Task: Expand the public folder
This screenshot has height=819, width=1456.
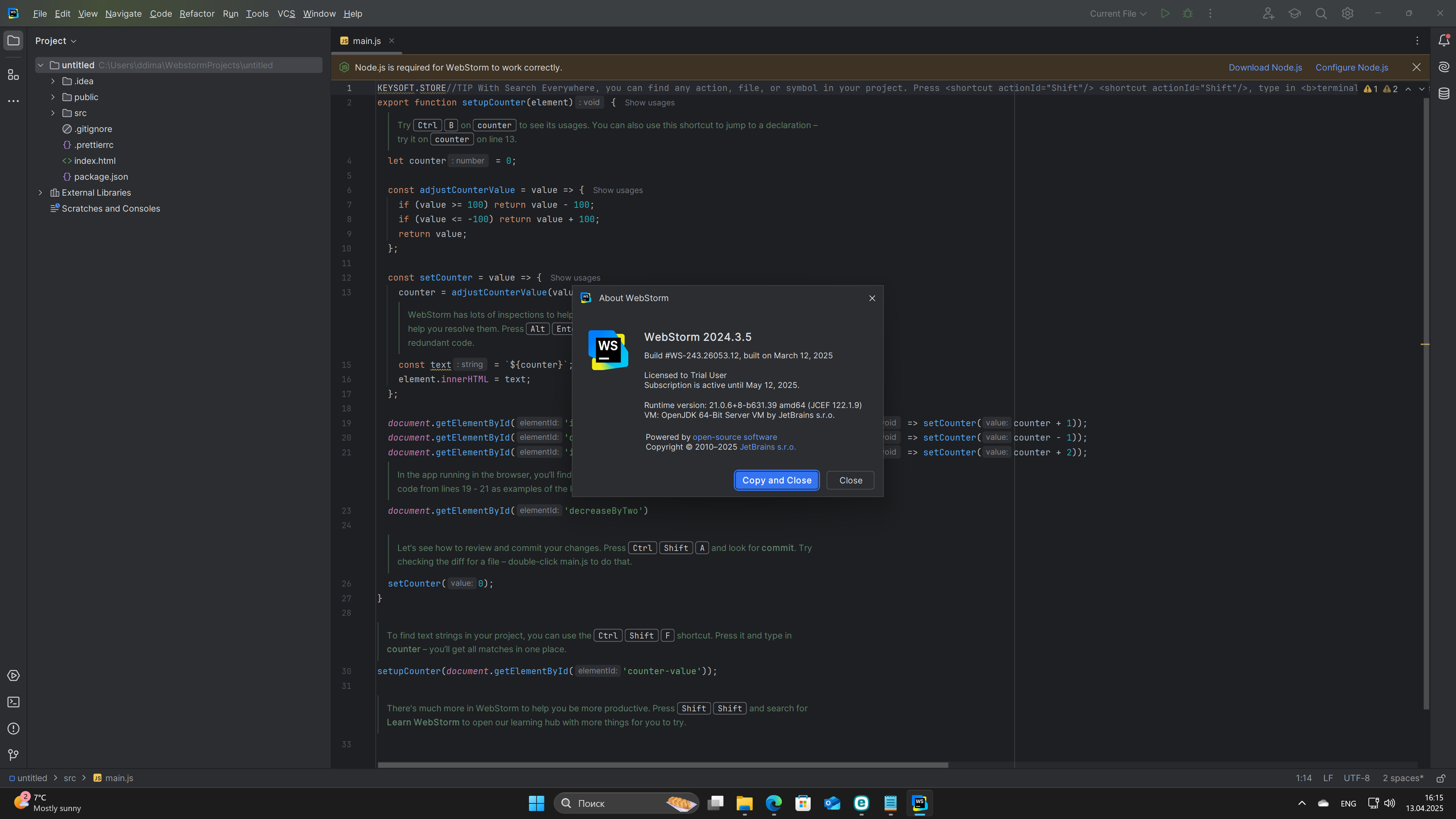Action: pyautogui.click(x=53, y=97)
